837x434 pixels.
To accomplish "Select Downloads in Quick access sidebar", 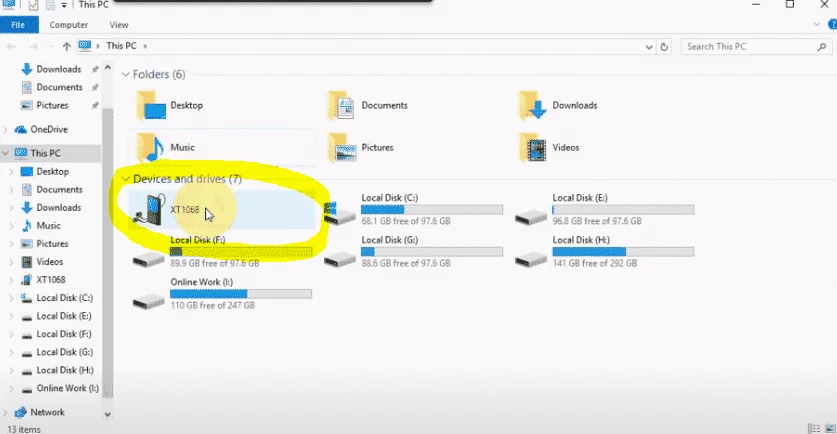I will point(59,69).
